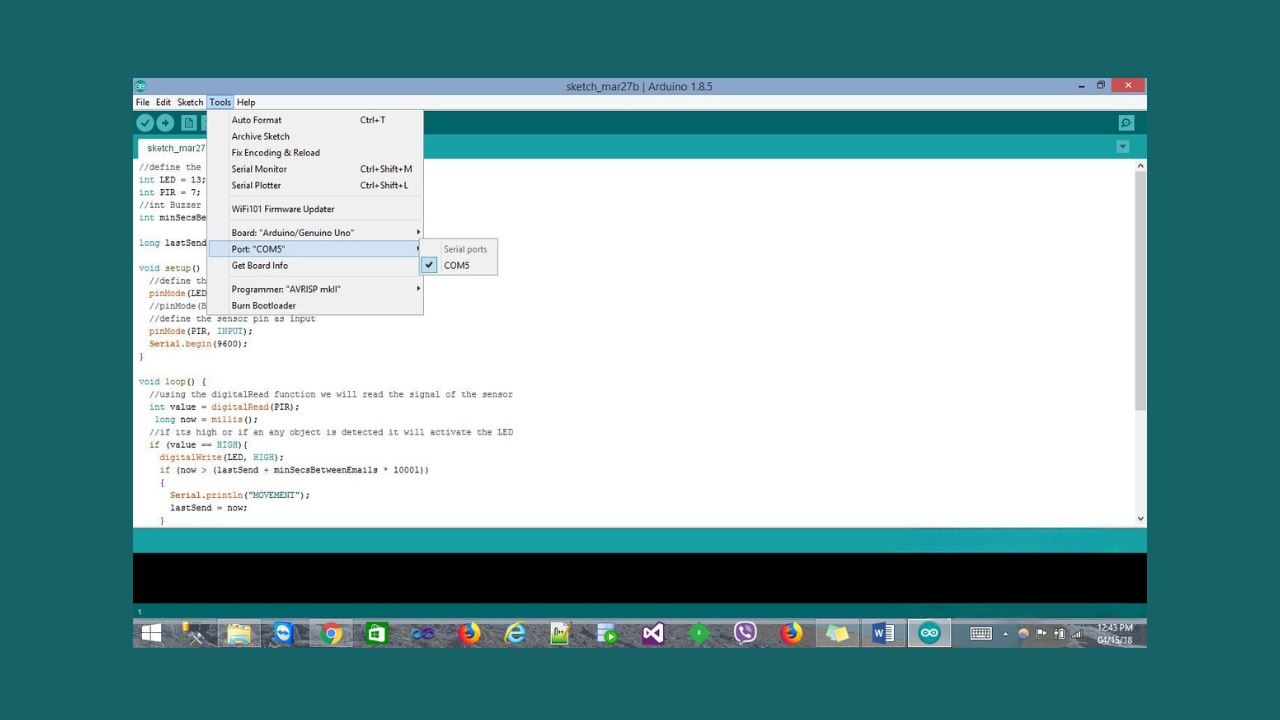Click the void loop() code line
The height and width of the screenshot is (720, 1280).
coord(173,381)
